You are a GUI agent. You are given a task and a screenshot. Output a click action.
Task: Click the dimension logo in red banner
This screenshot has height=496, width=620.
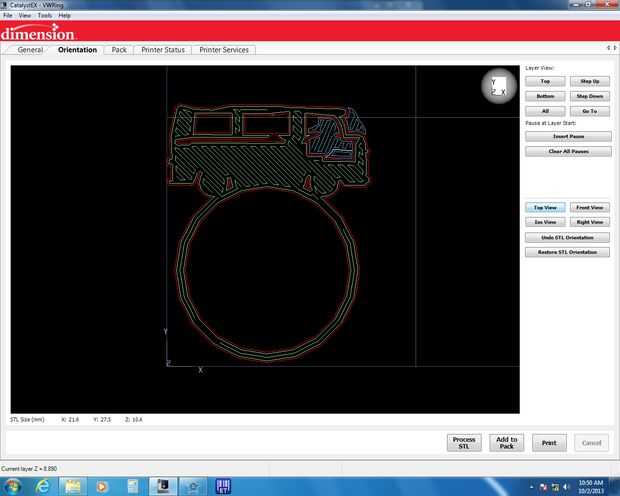pyautogui.click(x=38, y=32)
